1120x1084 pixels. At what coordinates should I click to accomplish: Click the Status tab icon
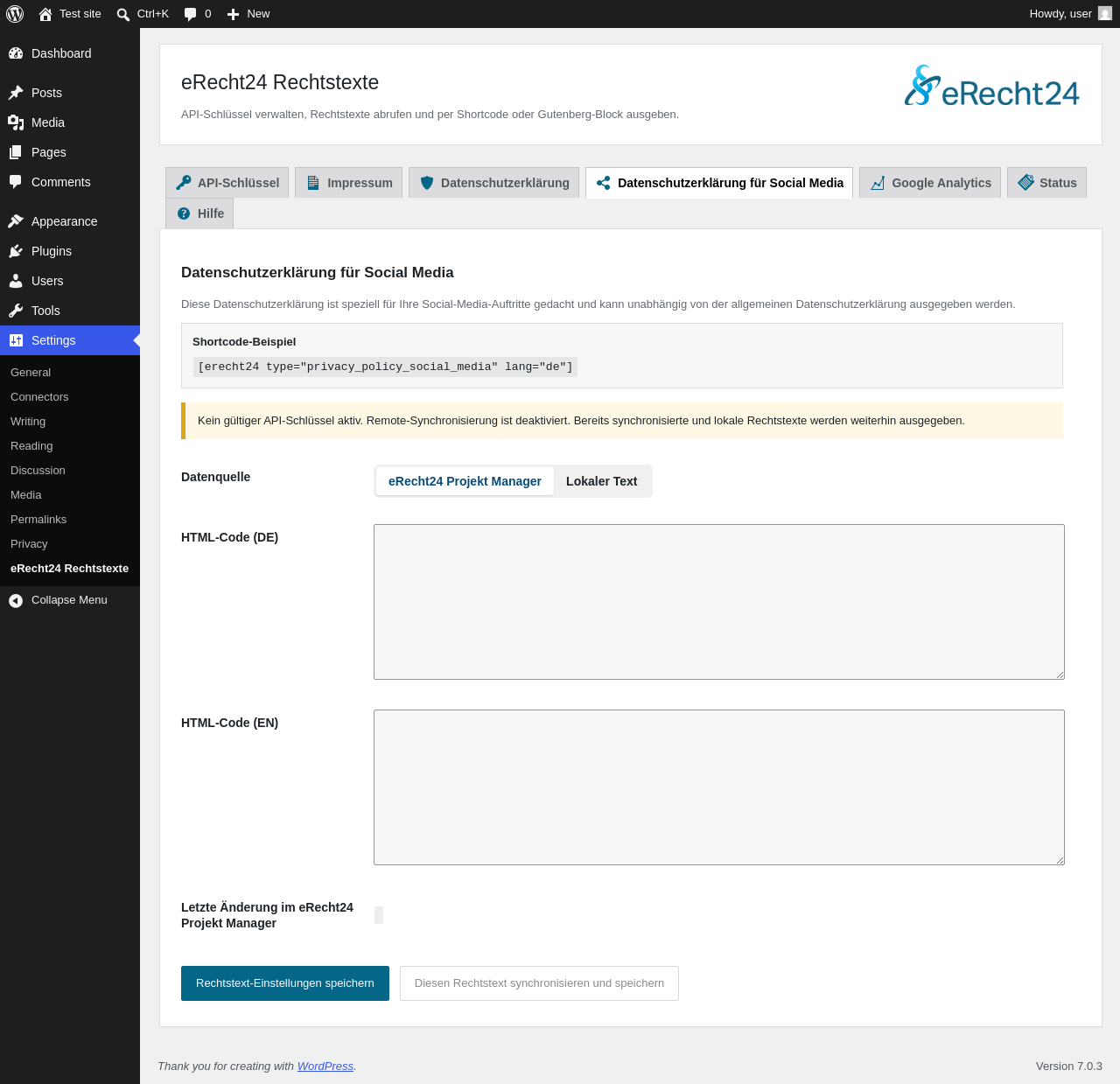coord(1025,183)
